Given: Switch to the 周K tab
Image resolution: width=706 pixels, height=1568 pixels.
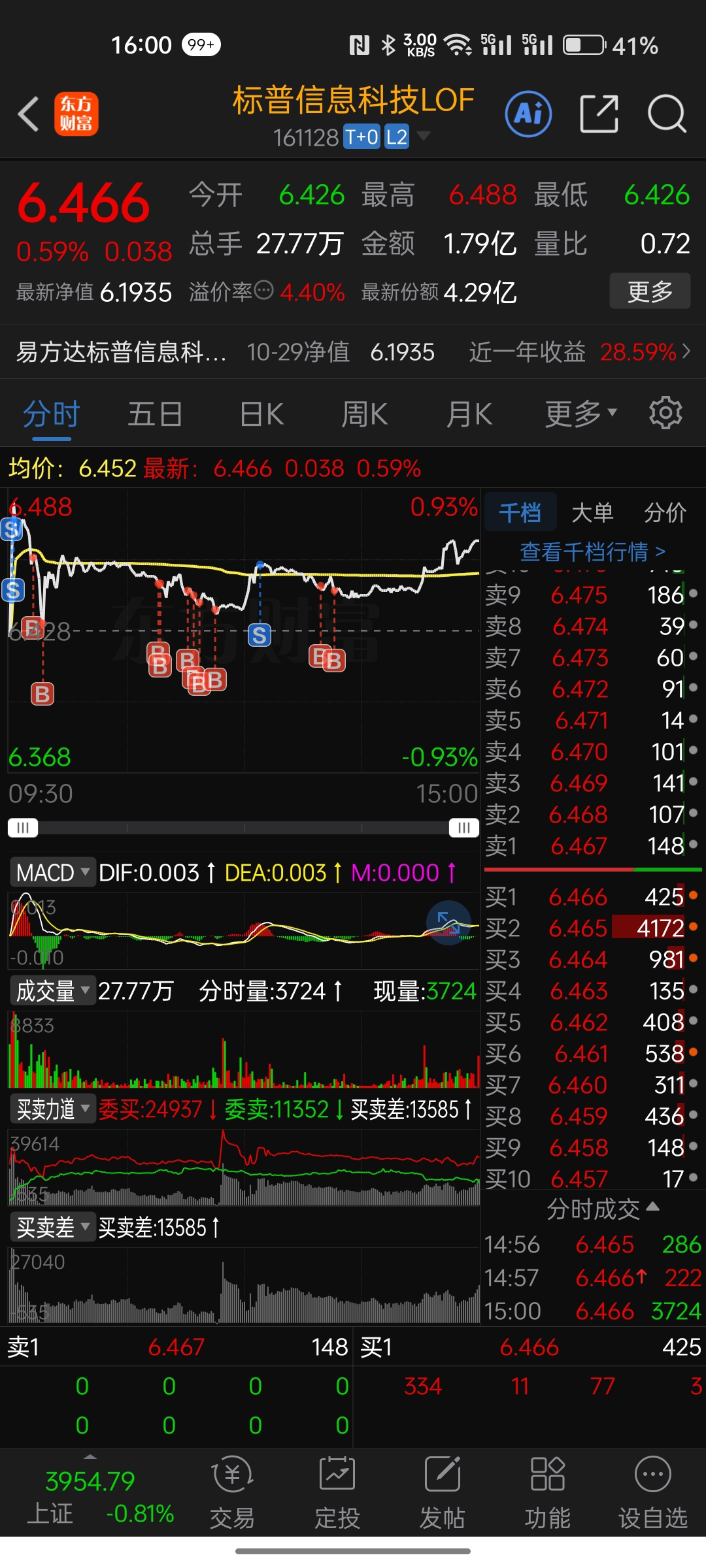Looking at the screenshot, I should (365, 414).
